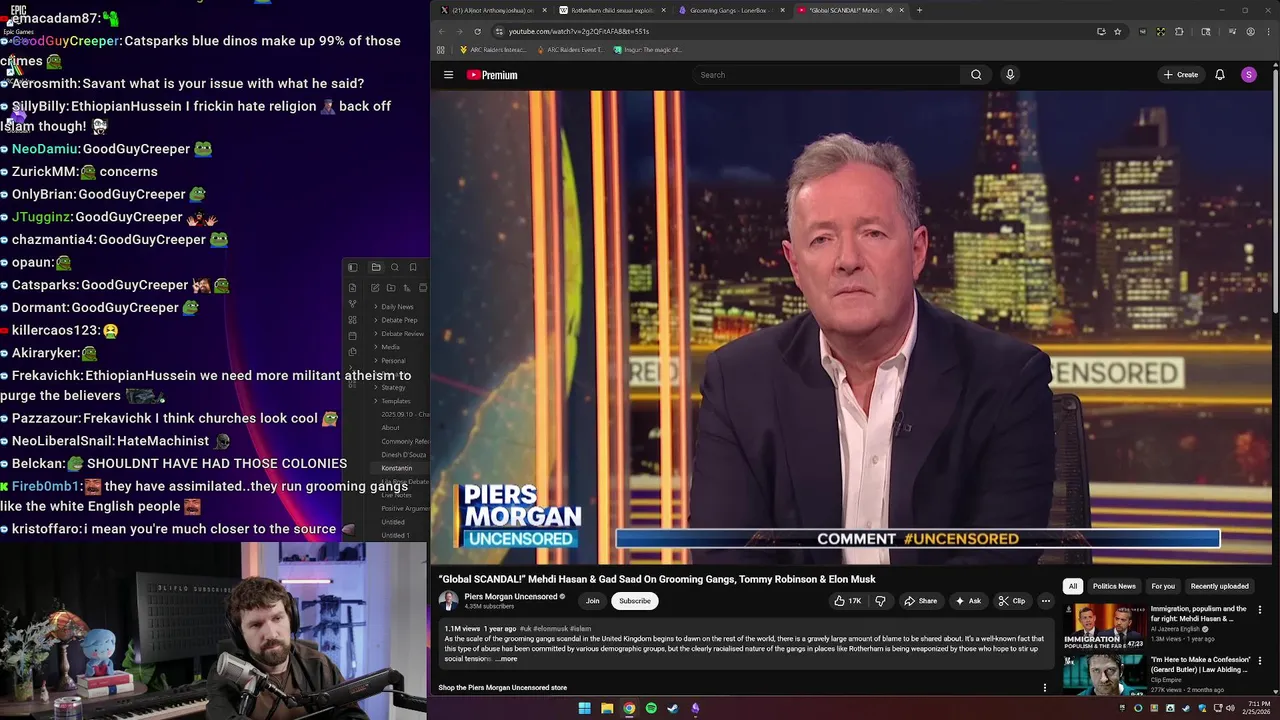
Task: Click the Chrome address bar URL
Action: point(579,31)
